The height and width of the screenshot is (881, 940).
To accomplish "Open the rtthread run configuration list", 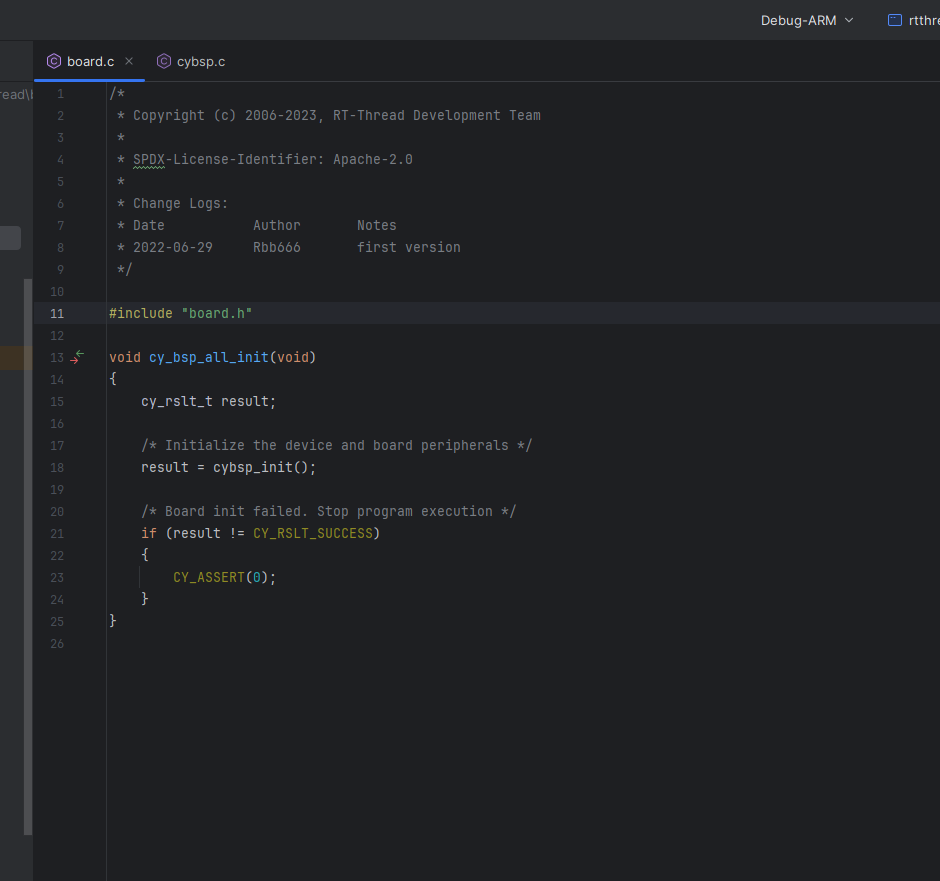I will (923, 20).
